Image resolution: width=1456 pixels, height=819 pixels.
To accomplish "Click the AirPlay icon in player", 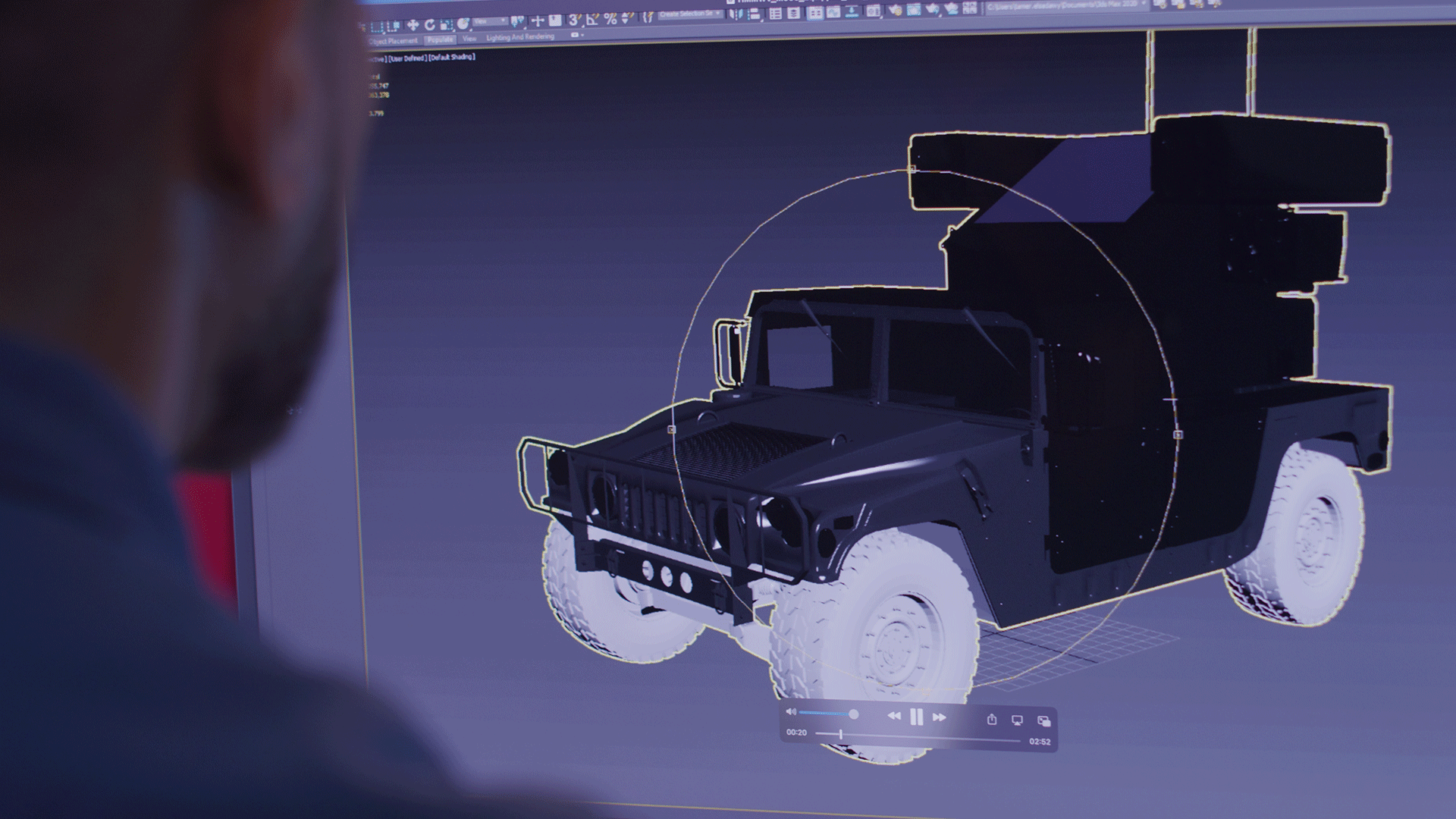I will [x=1018, y=720].
